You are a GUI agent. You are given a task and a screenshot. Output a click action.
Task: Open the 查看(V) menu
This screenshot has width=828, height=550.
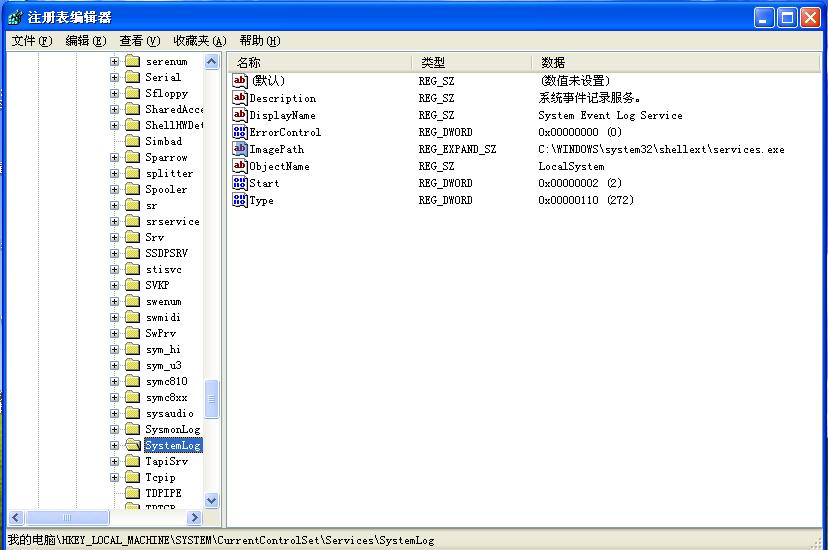[139, 41]
